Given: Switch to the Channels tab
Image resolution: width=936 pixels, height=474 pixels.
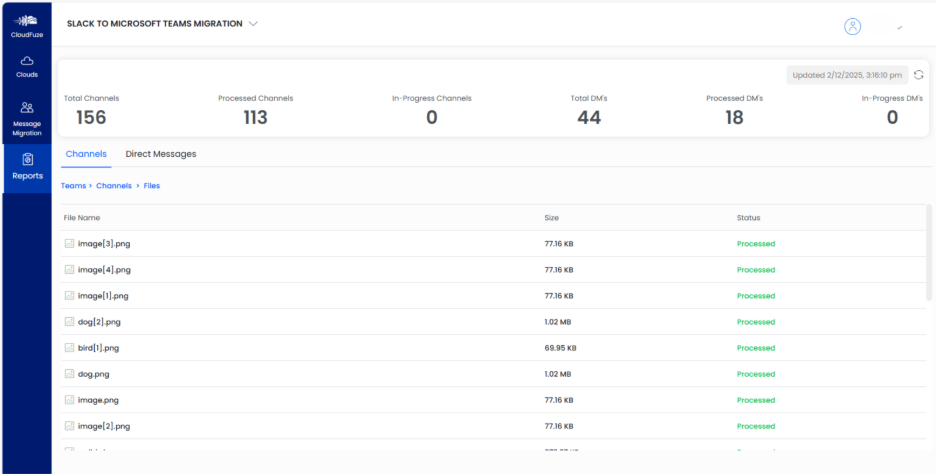Looking at the screenshot, I should coord(86,154).
